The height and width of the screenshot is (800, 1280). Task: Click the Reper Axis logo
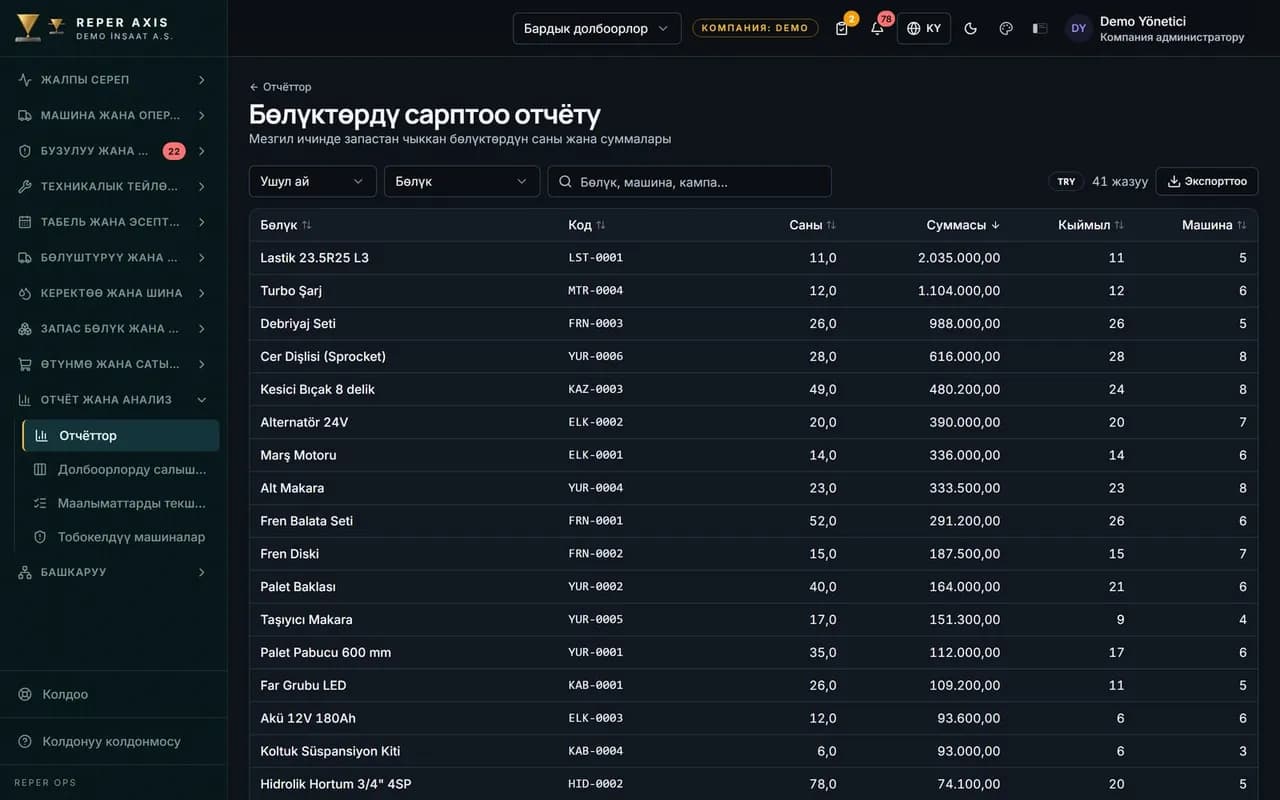(x=93, y=28)
